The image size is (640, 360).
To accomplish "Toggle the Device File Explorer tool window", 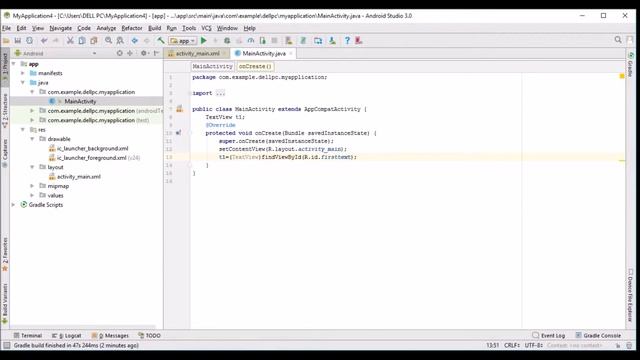I will pos(631,296).
